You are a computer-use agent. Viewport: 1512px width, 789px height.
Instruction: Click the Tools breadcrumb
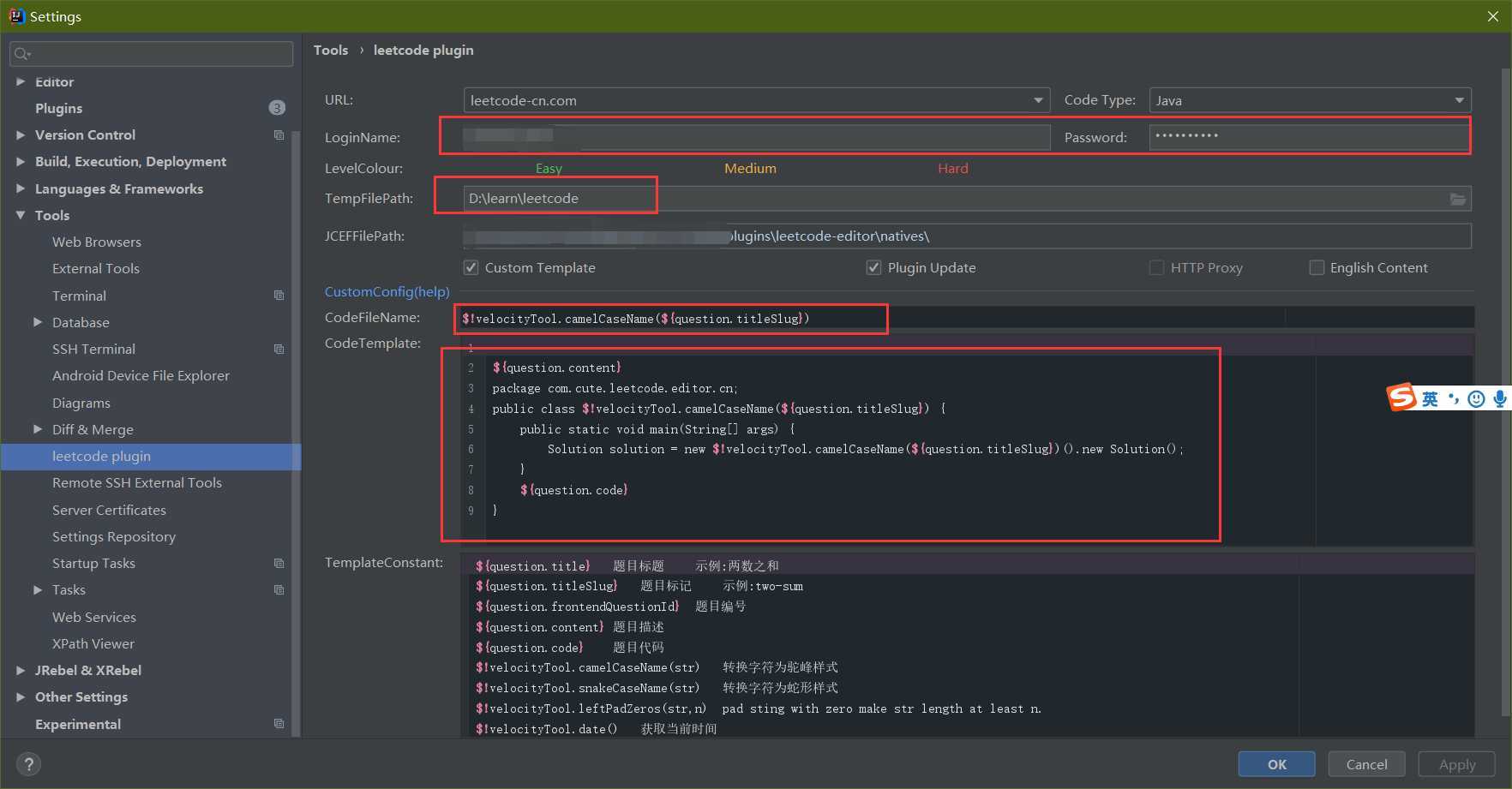(x=331, y=50)
